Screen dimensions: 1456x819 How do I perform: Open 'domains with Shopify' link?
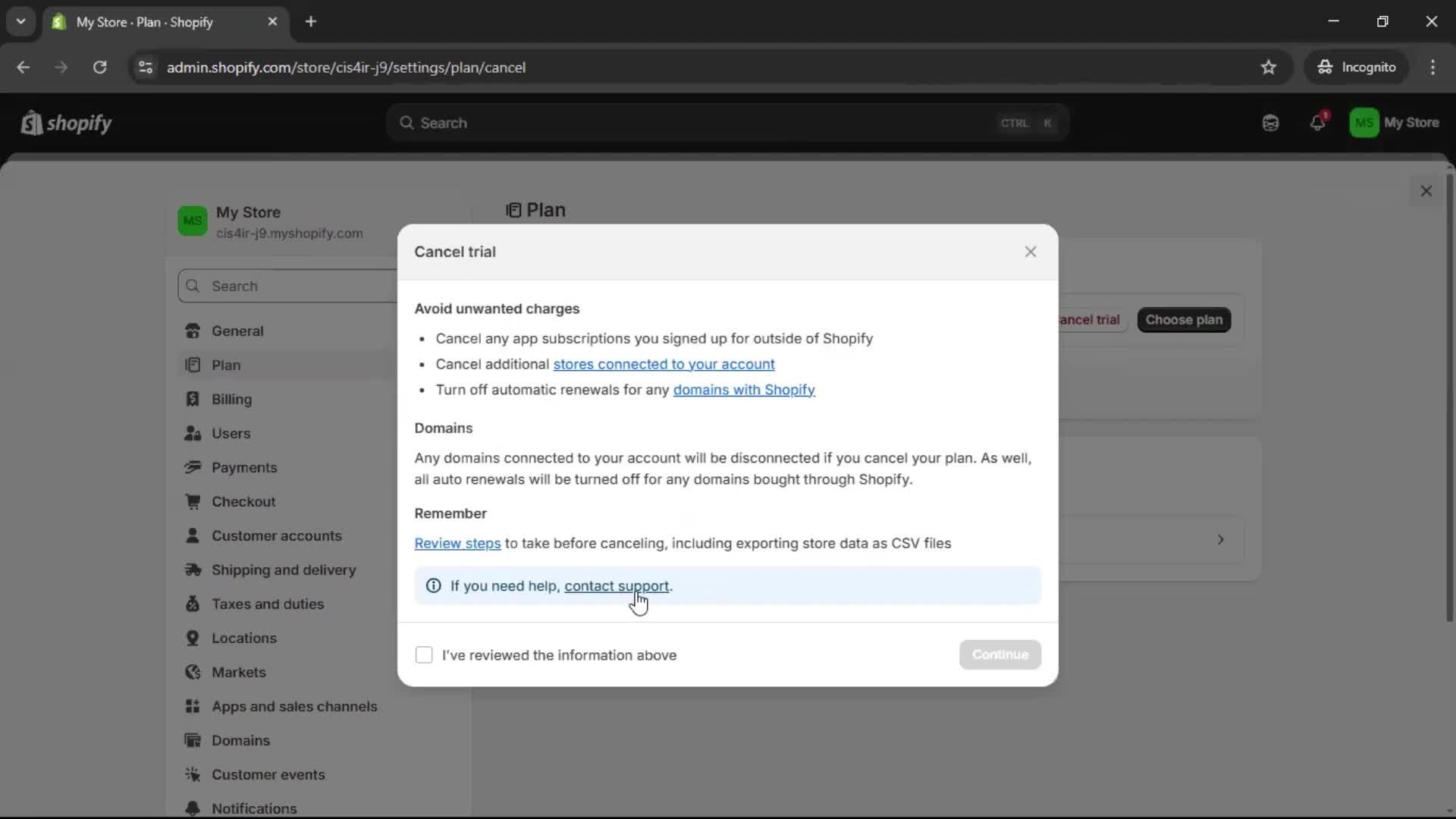click(744, 390)
